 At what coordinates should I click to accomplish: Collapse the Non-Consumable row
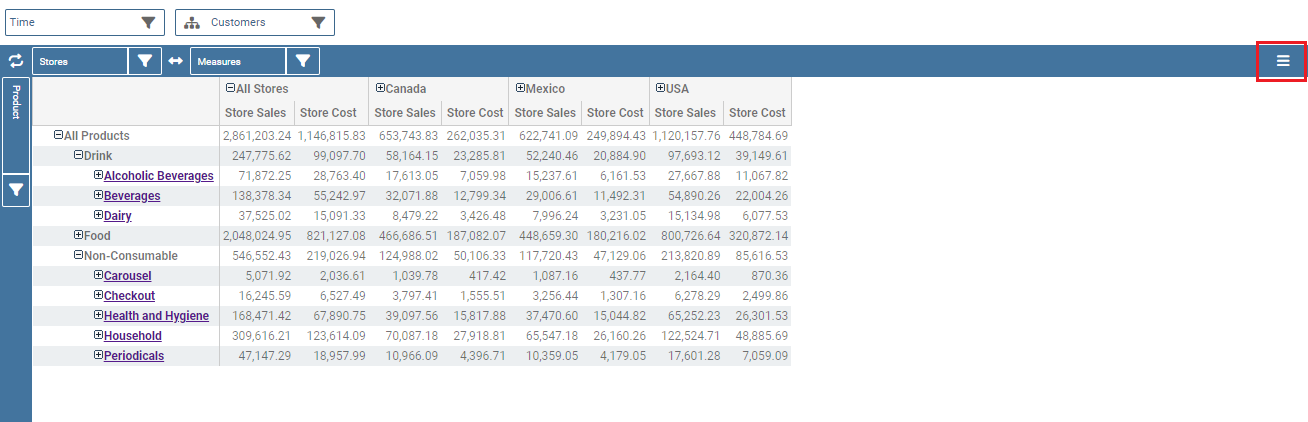pyautogui.click(x=78, y=255)
